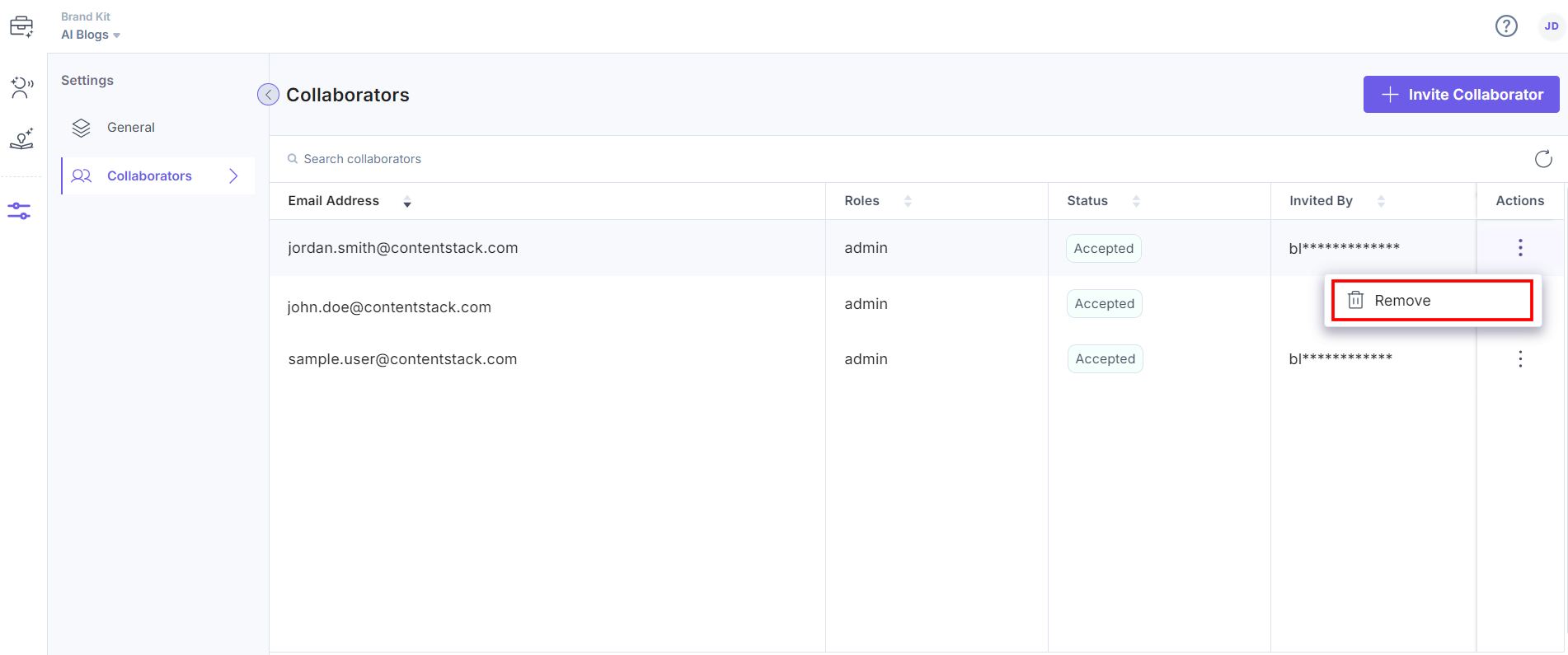Expand the Collaborators chevron arrow
This screenshot has width=1568, height=655.
(233, 176)
